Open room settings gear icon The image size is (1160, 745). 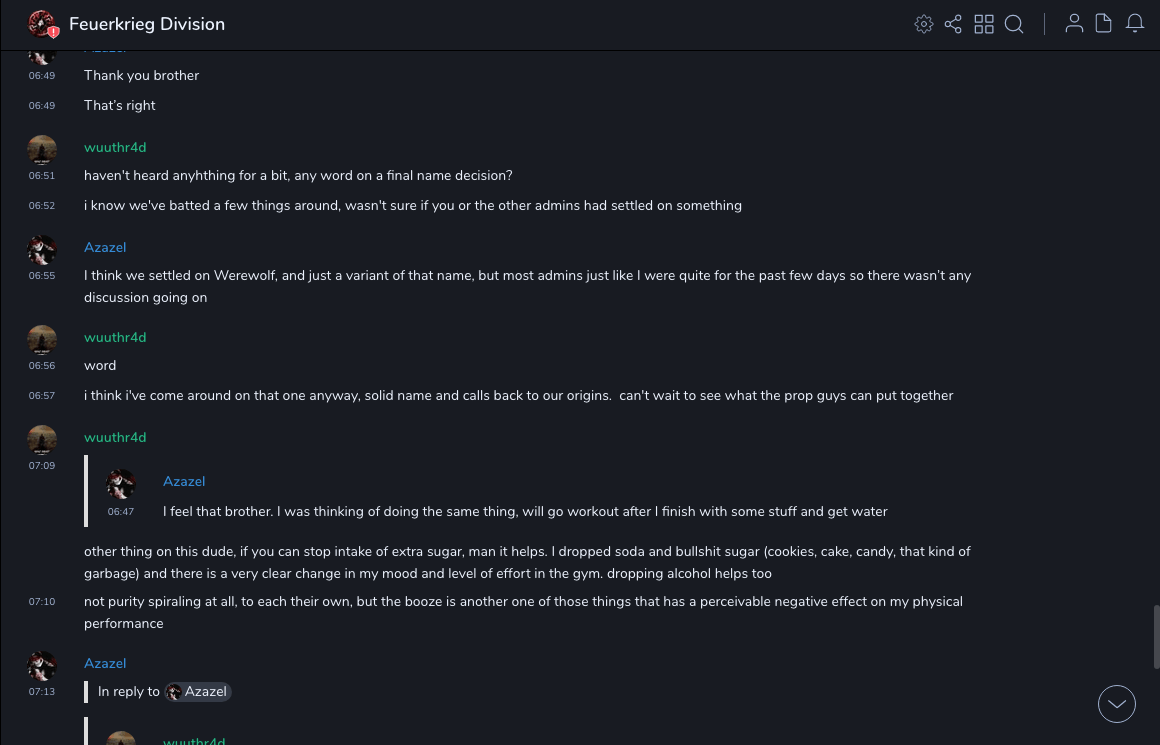[x=924, y=24]
